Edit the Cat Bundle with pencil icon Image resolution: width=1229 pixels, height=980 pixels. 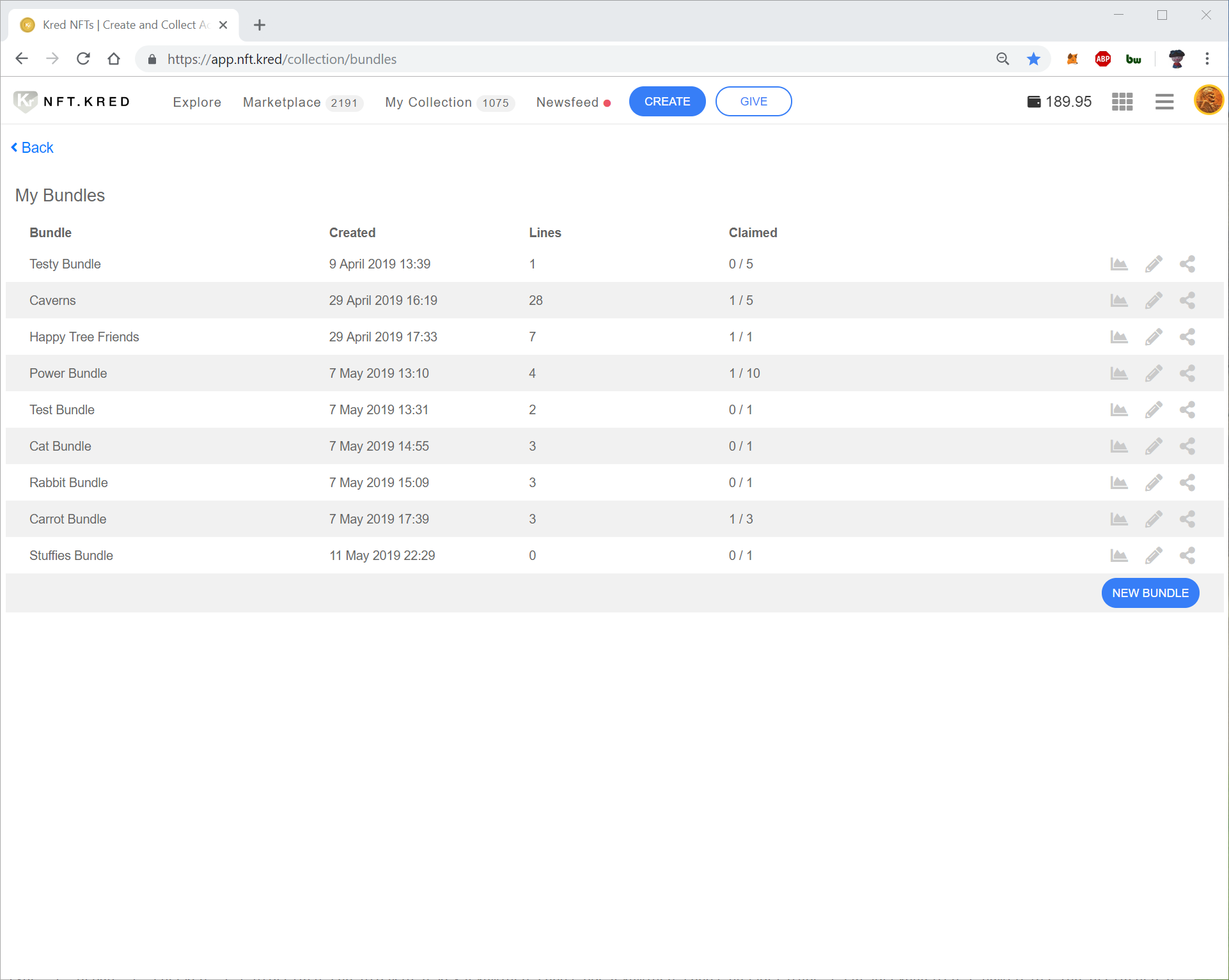[1153, 446]
